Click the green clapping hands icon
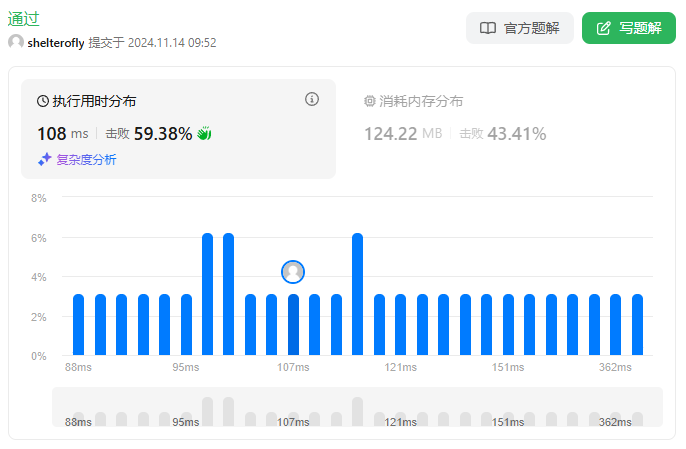Viewport: 686px width, 449px height. 204,133
